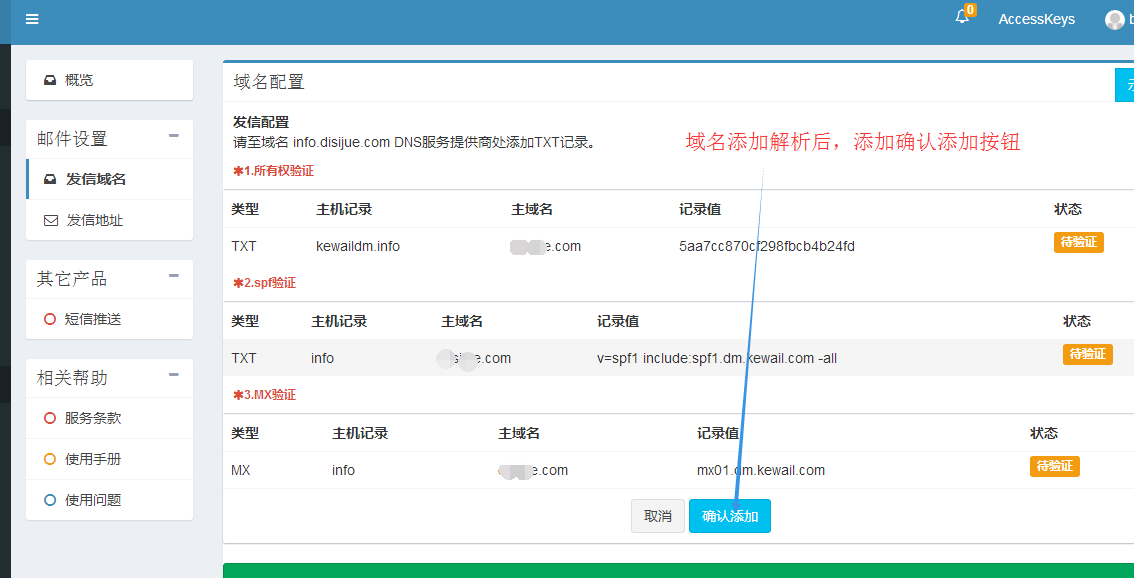Click the info host record in the spf row

(323, 358)
